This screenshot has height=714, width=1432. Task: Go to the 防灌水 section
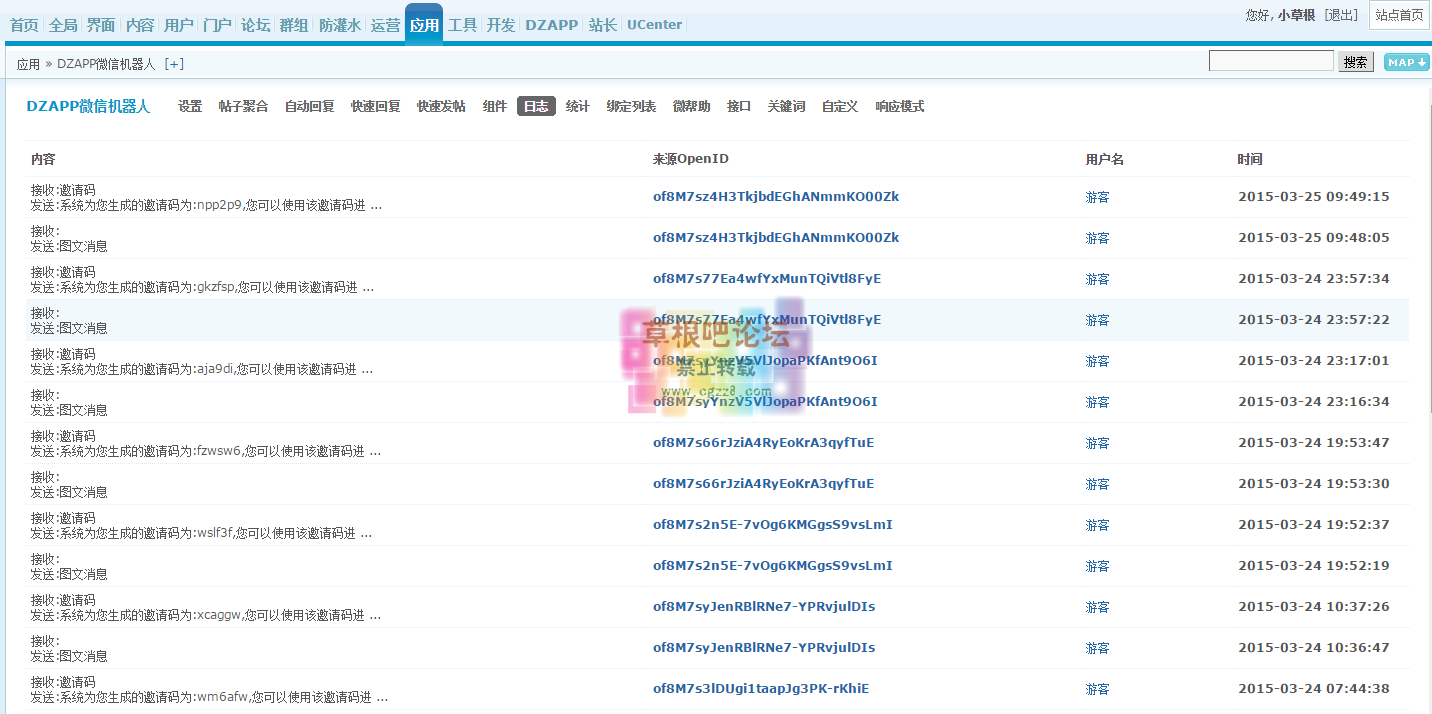point(339,24)
